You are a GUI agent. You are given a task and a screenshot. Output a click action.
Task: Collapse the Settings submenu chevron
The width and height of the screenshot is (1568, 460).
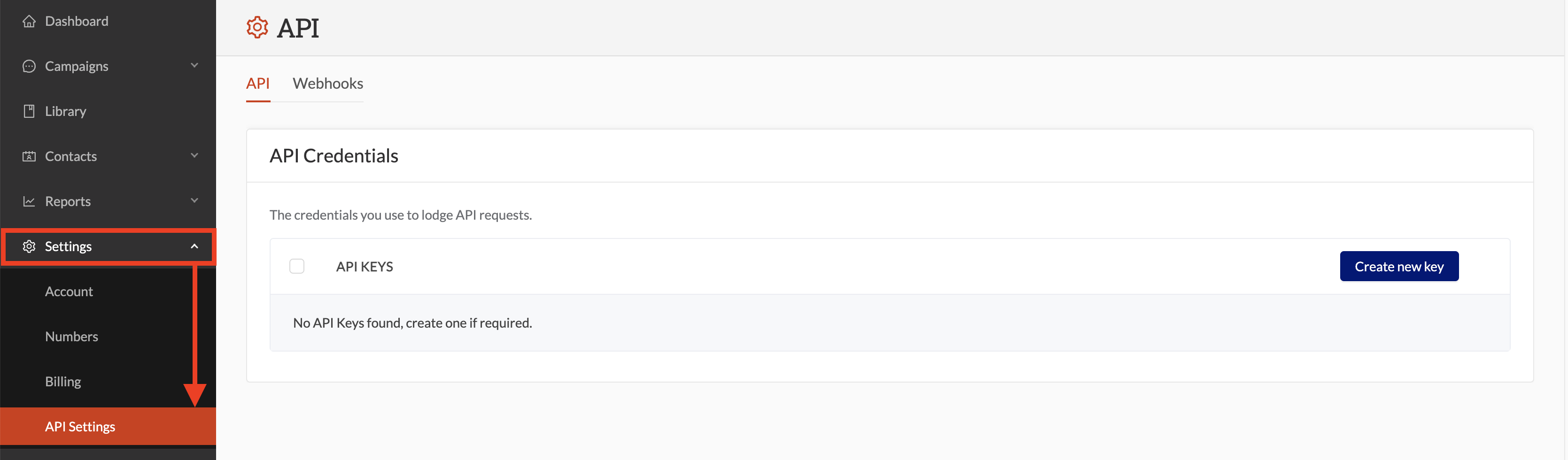coord(194,246)
